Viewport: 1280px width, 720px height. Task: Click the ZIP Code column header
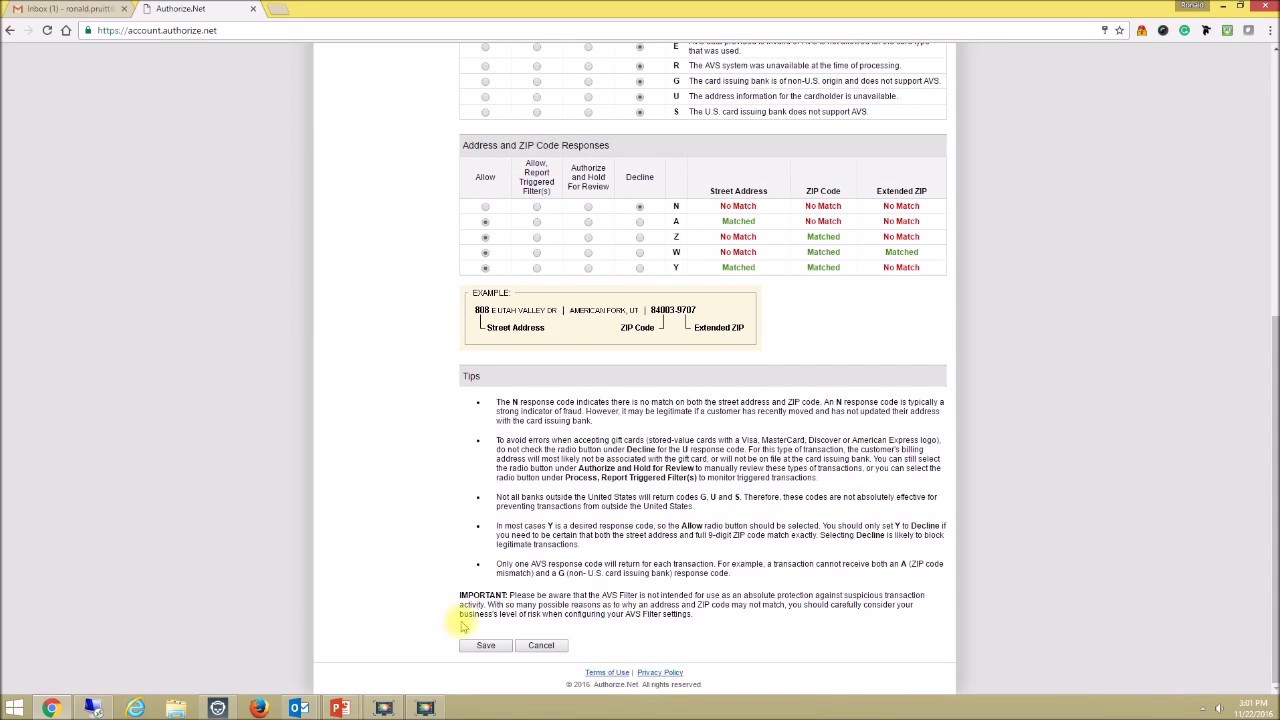click(823, 191)
